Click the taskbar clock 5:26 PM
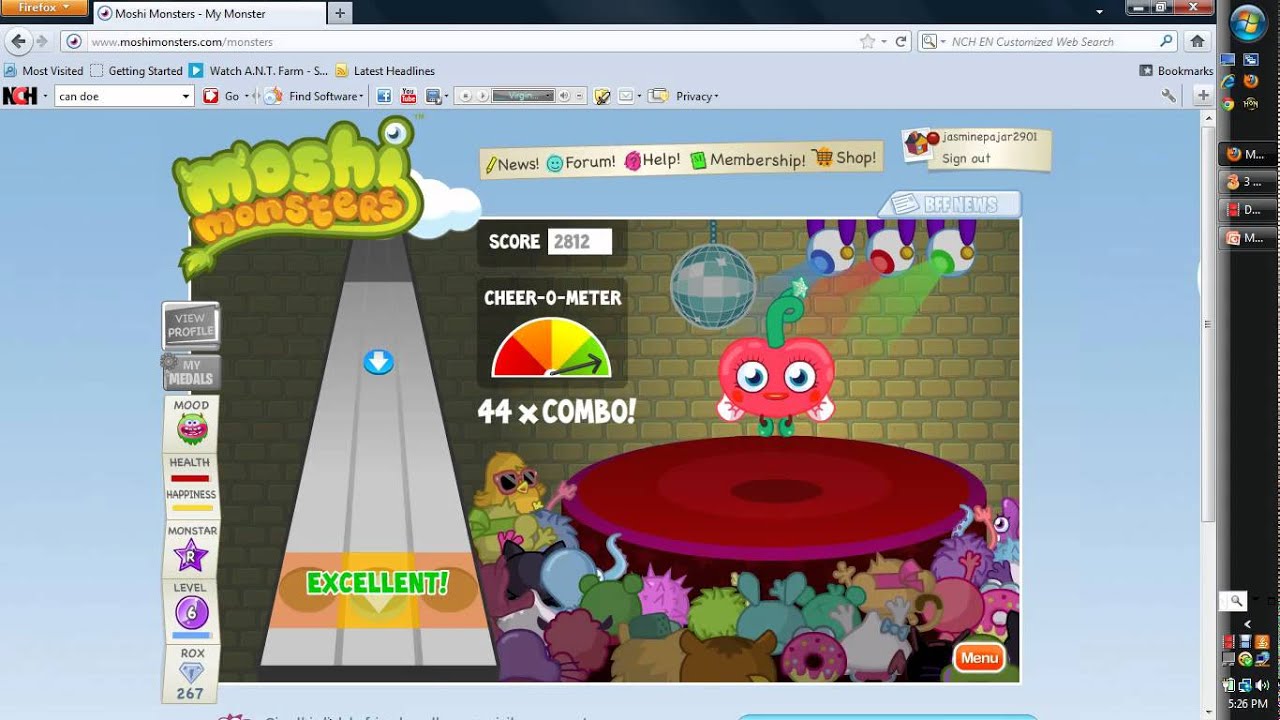Image resolution: width=1280 pixels, height=720 pixels. tap(1248, 704)
